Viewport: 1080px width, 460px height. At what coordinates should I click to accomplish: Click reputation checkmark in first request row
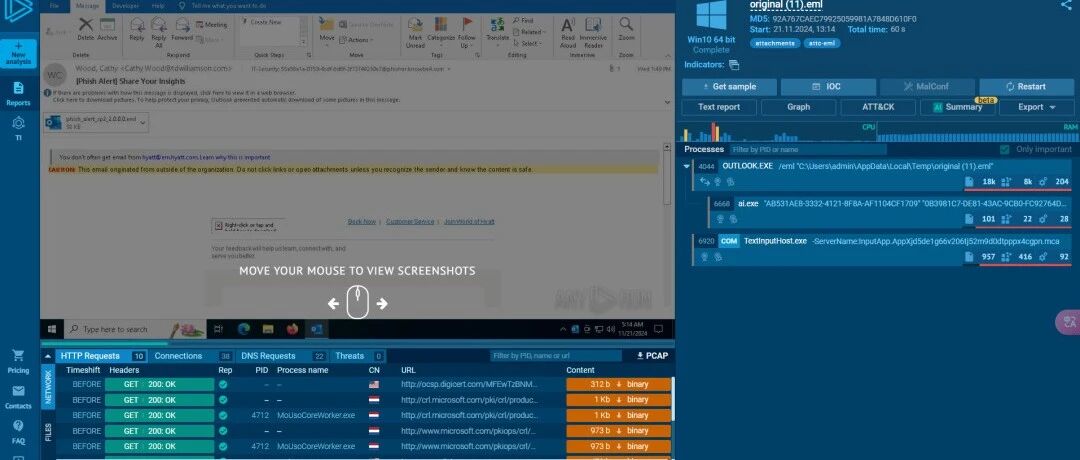click(x=223, y=384)
